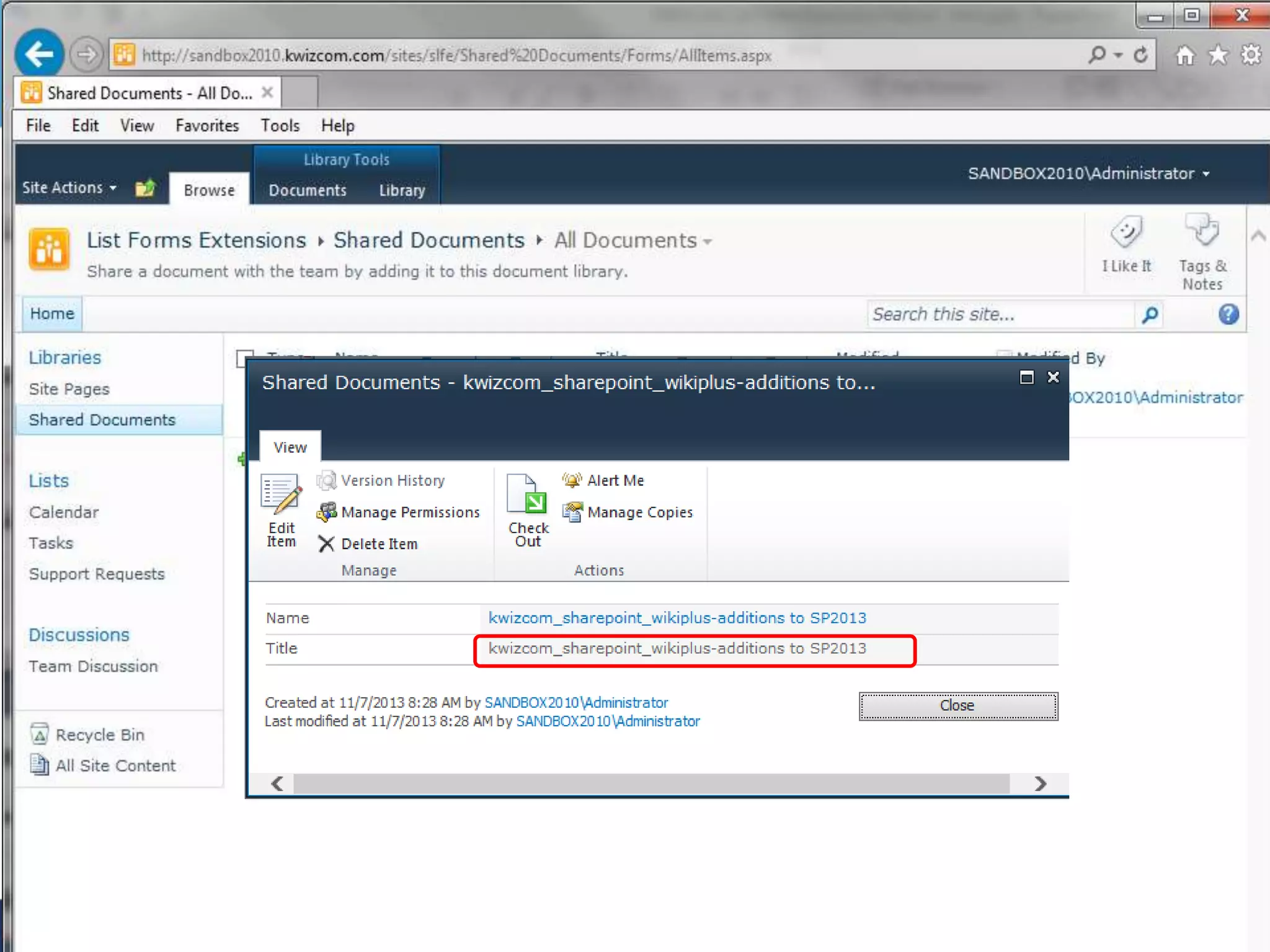
Task: Open Tasks list in sidebar
Action: 51,543
